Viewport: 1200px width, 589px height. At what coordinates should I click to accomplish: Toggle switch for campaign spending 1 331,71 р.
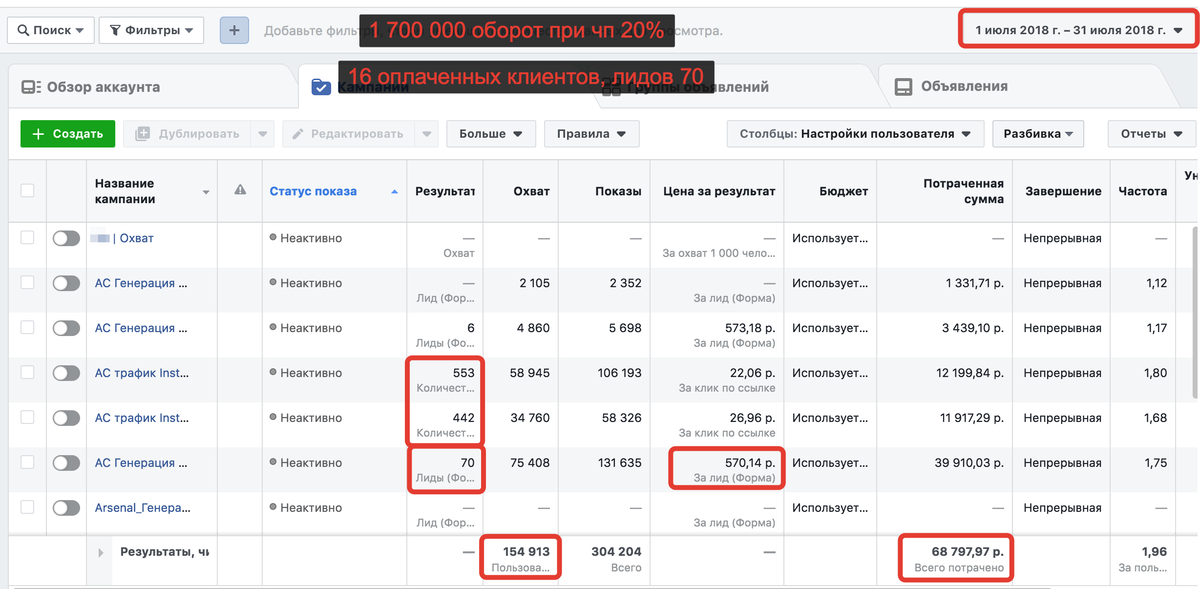[66, 283]
